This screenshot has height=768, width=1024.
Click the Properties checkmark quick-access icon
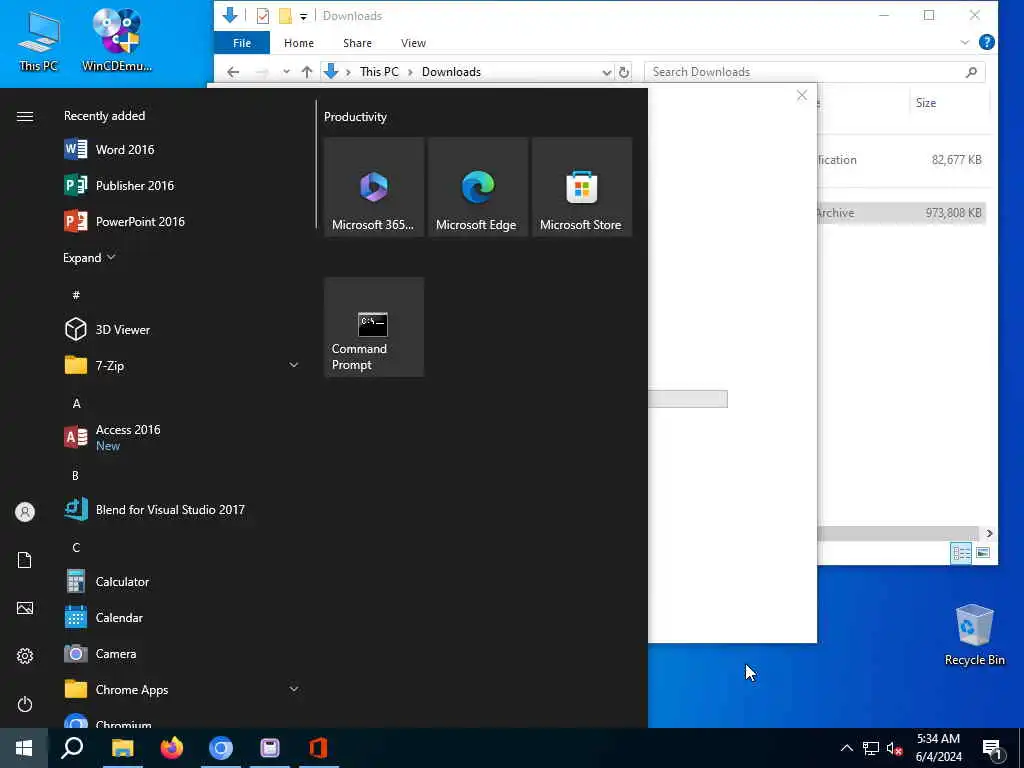click(x=263, y=16)
